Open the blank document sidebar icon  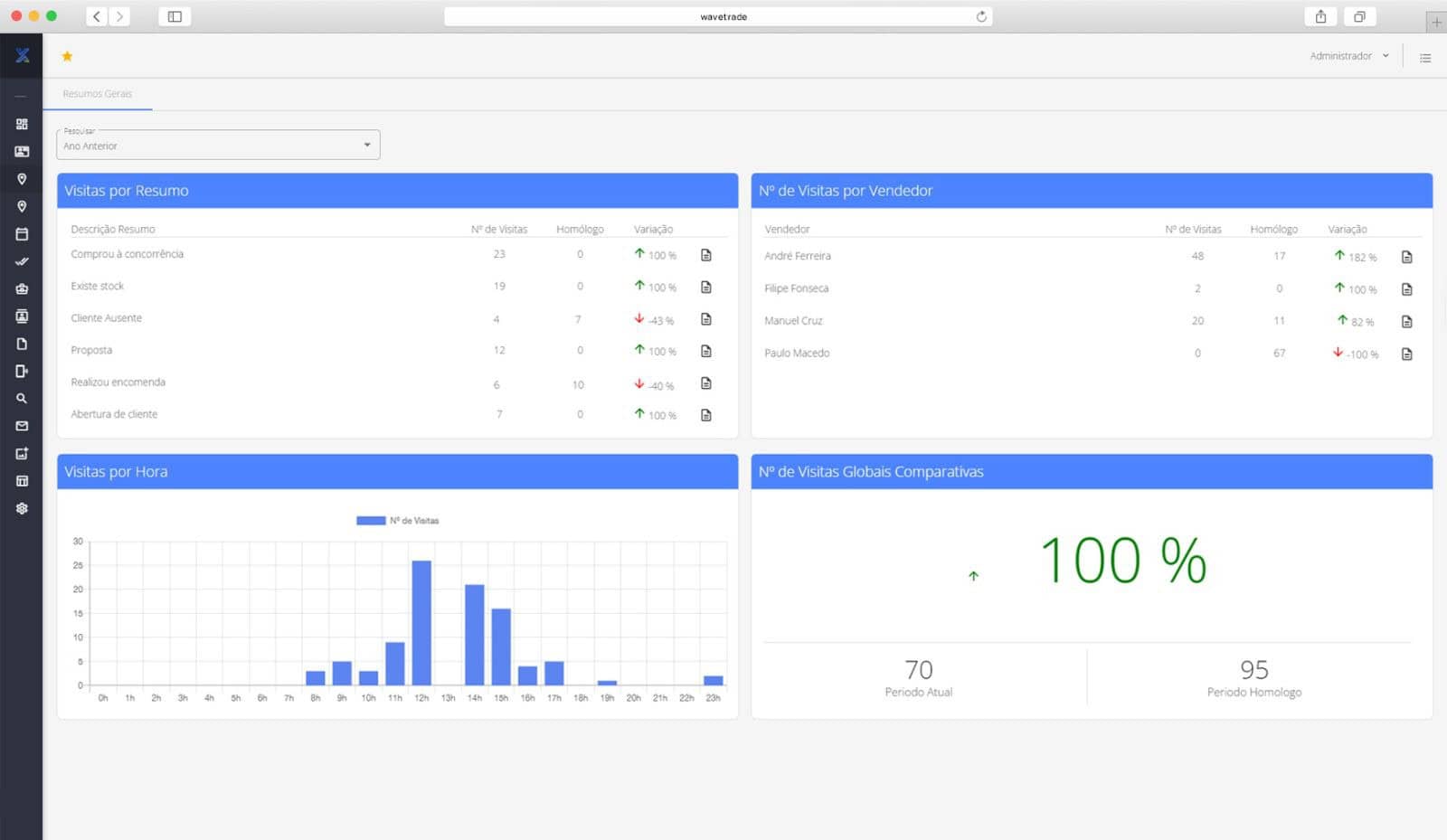[x=22, y=344]
